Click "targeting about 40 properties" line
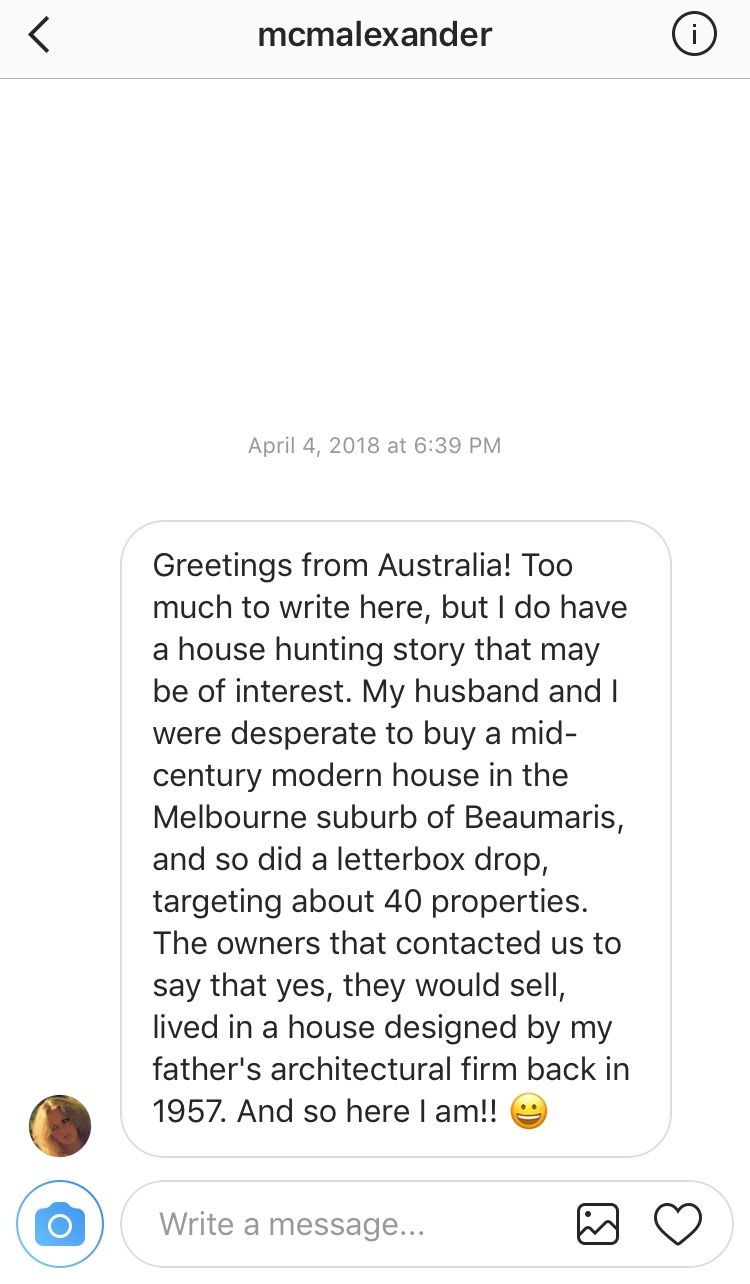Image resolution: width=750 pixels, height=1284 pixels. pyautogui.click(x=370, y=901)
